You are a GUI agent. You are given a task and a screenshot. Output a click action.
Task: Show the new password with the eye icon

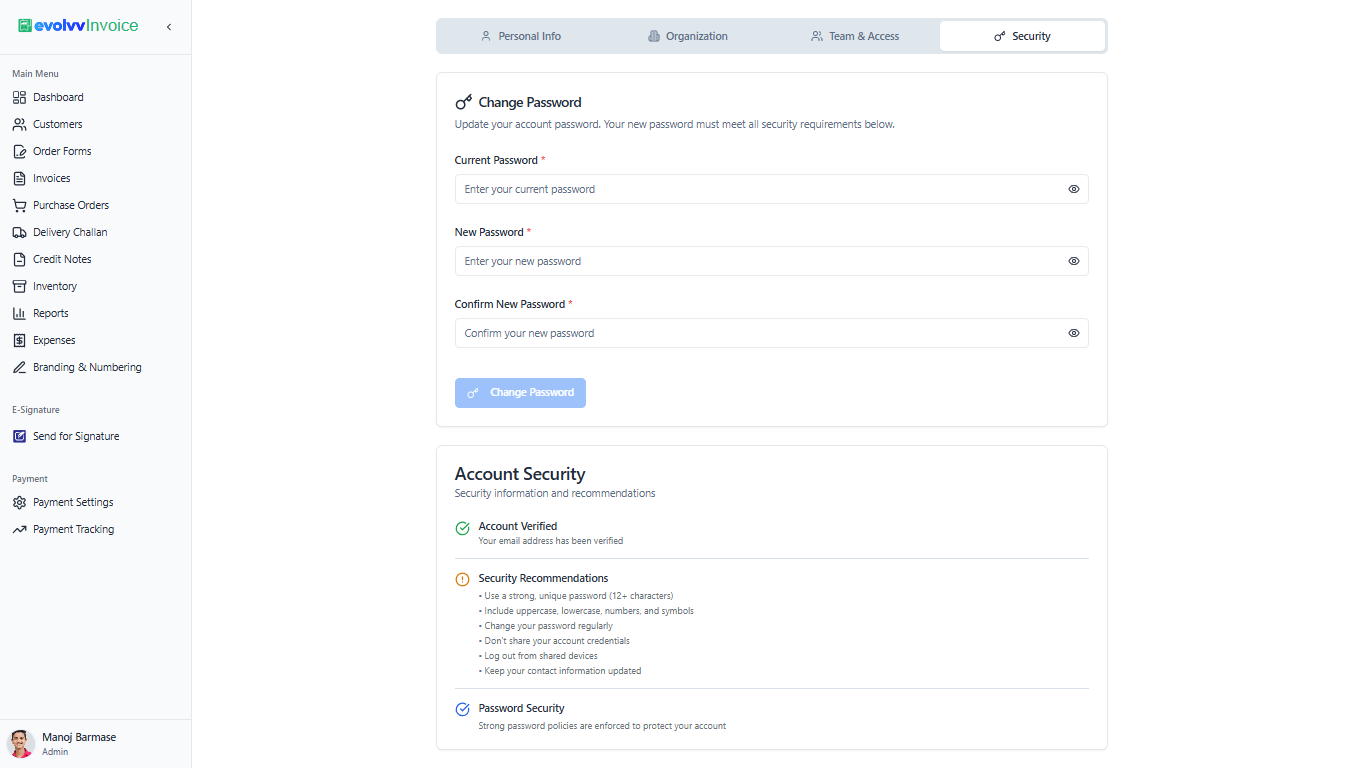point(1074,261)
